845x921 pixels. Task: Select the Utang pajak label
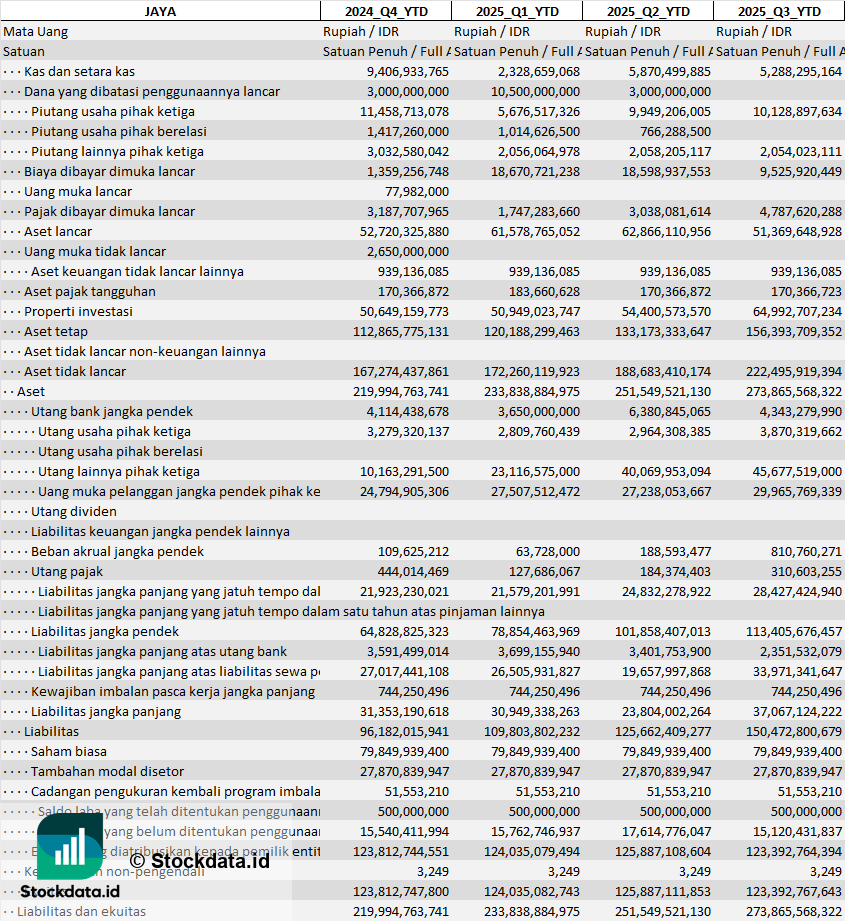[x=67, y=571]
